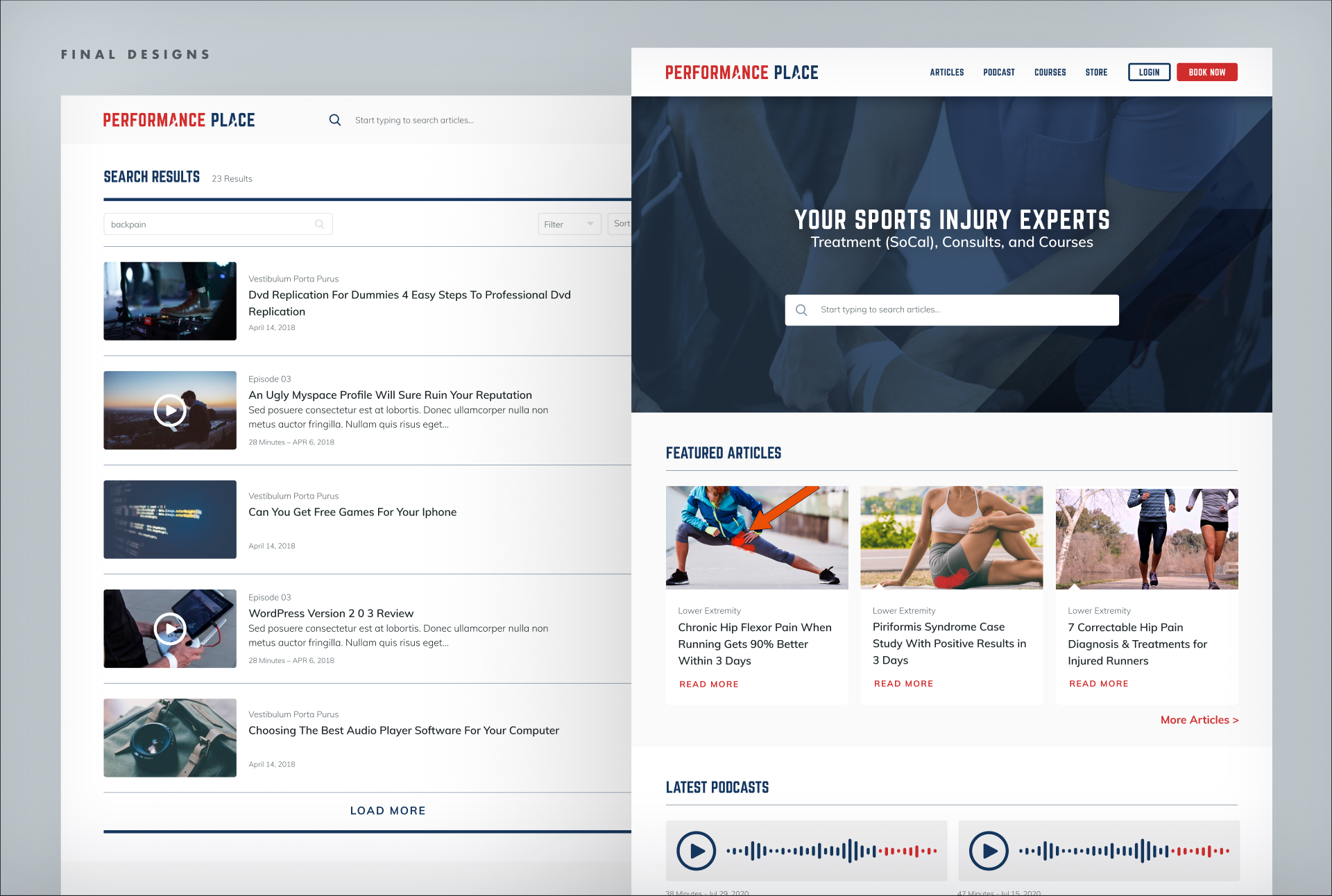Read more on Piriformis Syndrome Case Study

pyautogui.click(x=903, y=684)
